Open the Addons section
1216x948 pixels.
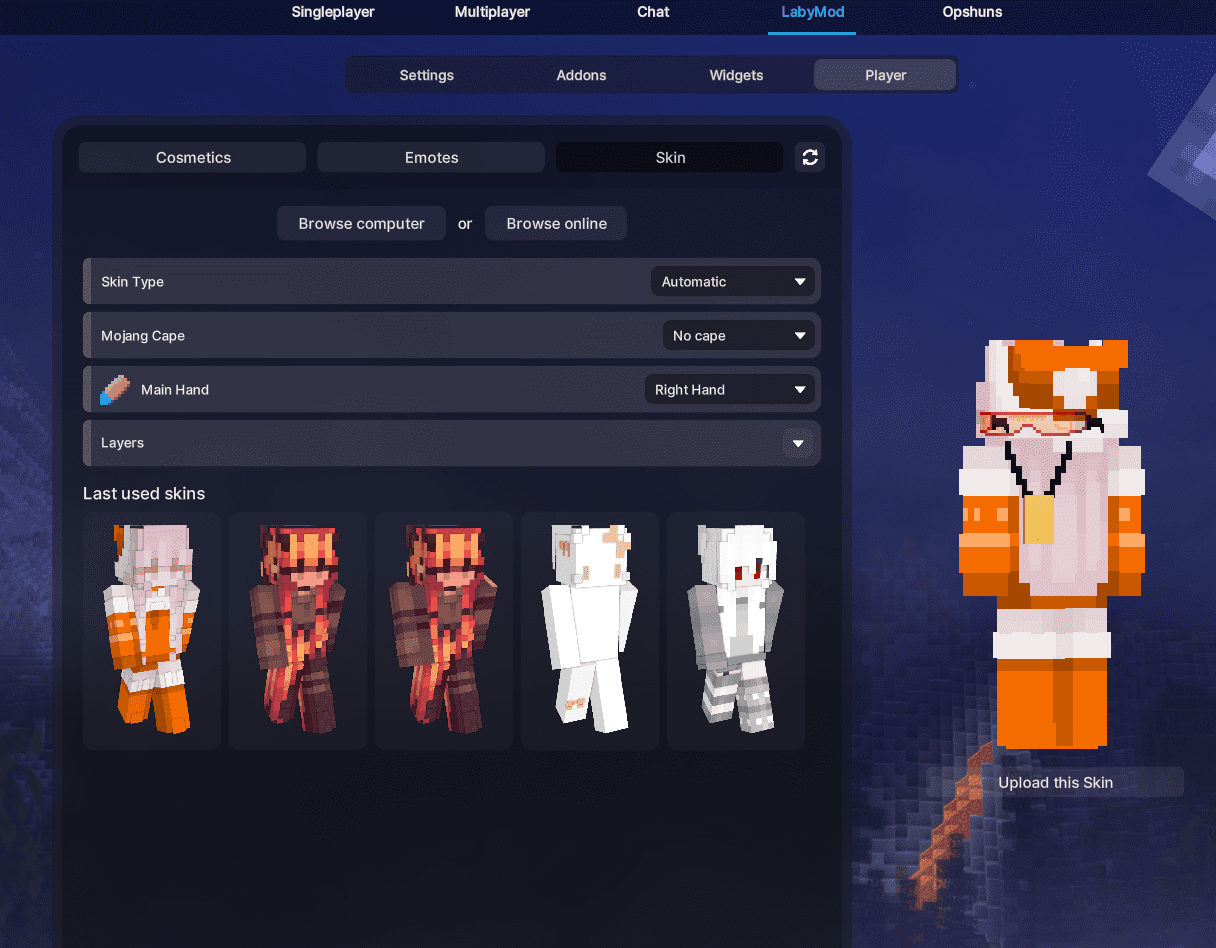[581, 75]
